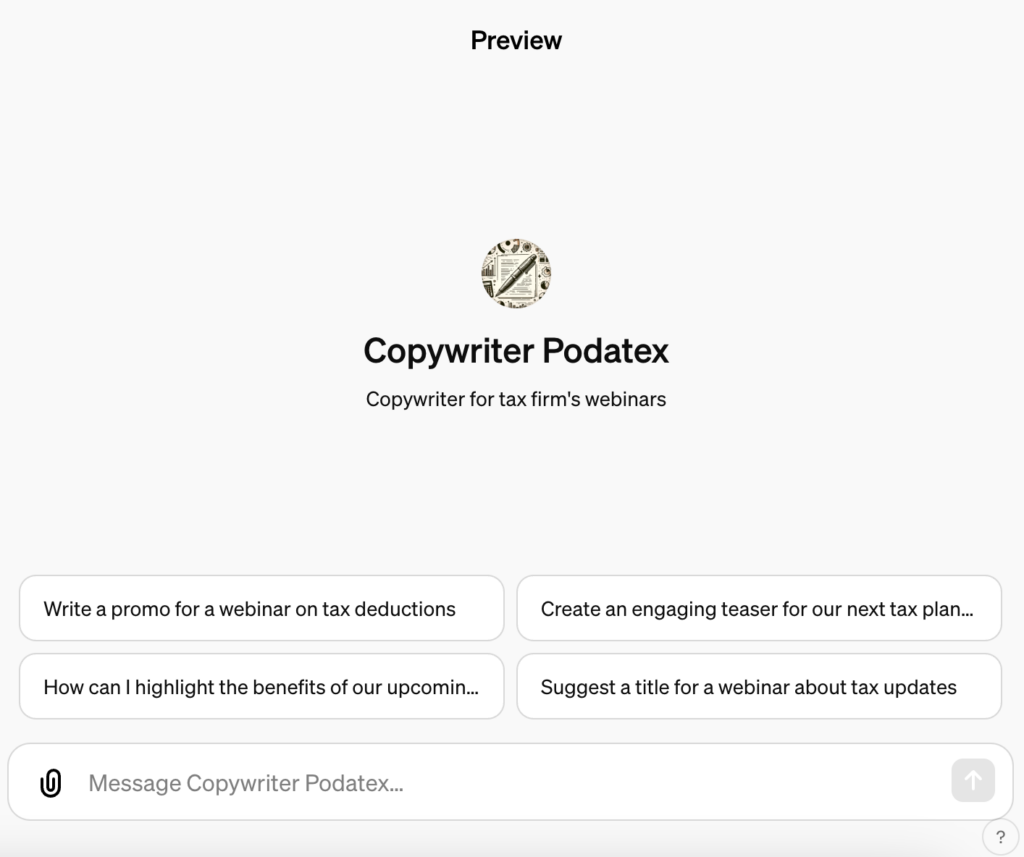Click the 'Copywriter Podatex' title text

point(516,351)
